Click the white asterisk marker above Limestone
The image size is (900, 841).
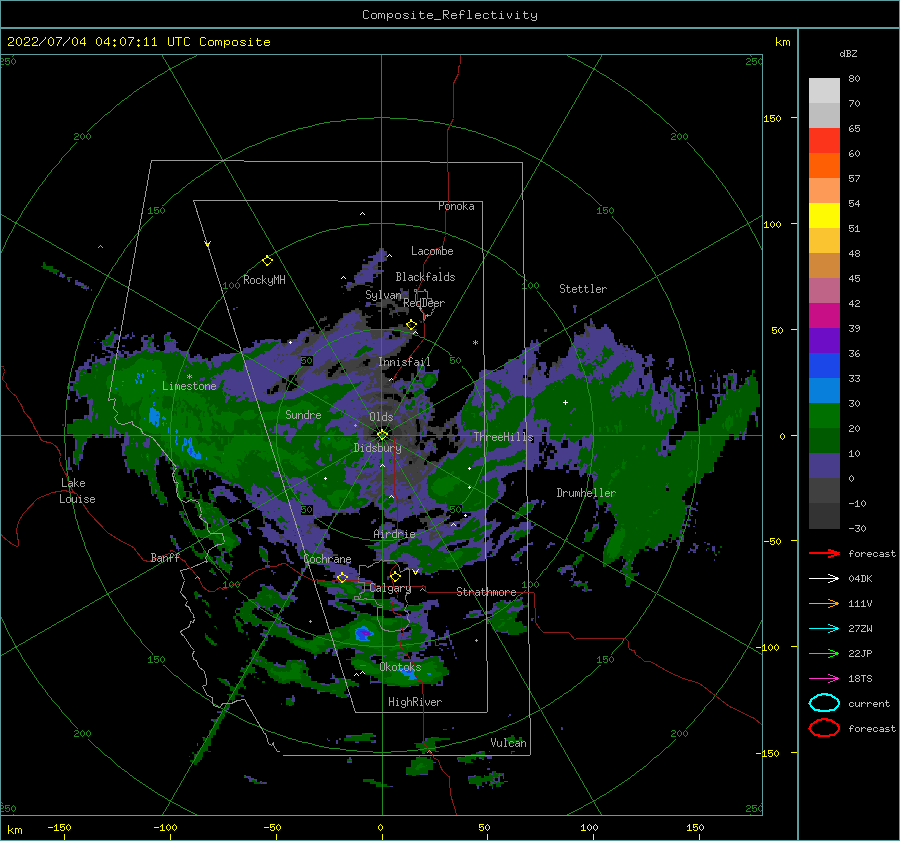click(x=189, y=377)
